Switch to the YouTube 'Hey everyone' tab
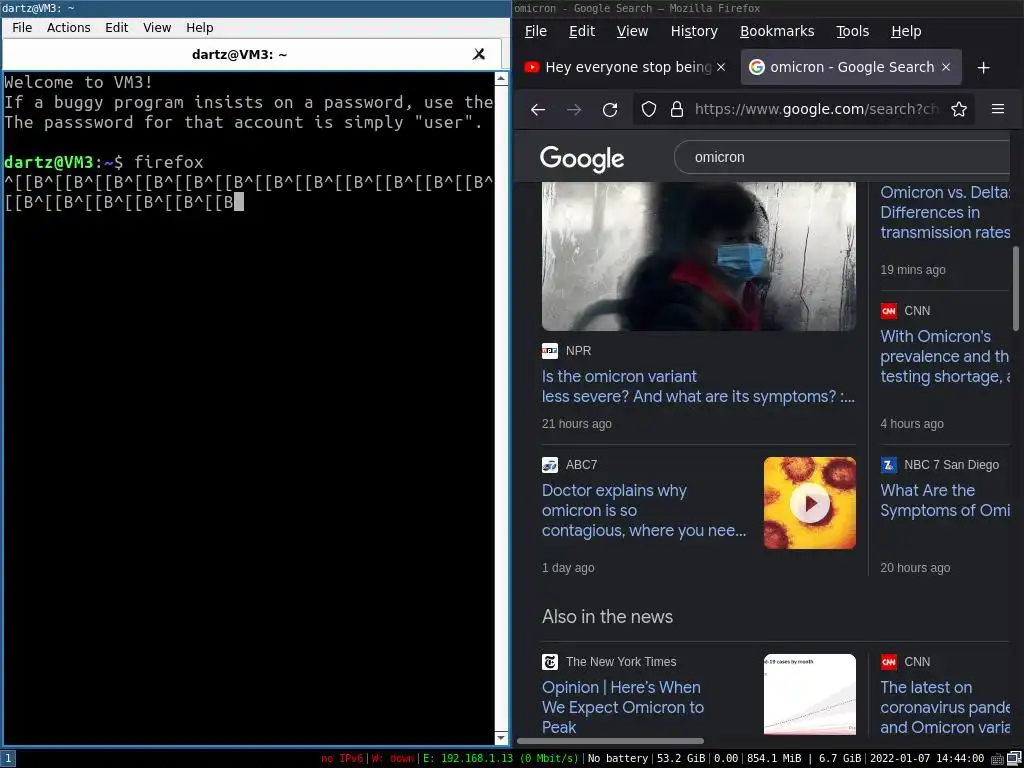 tap(625, 67)
